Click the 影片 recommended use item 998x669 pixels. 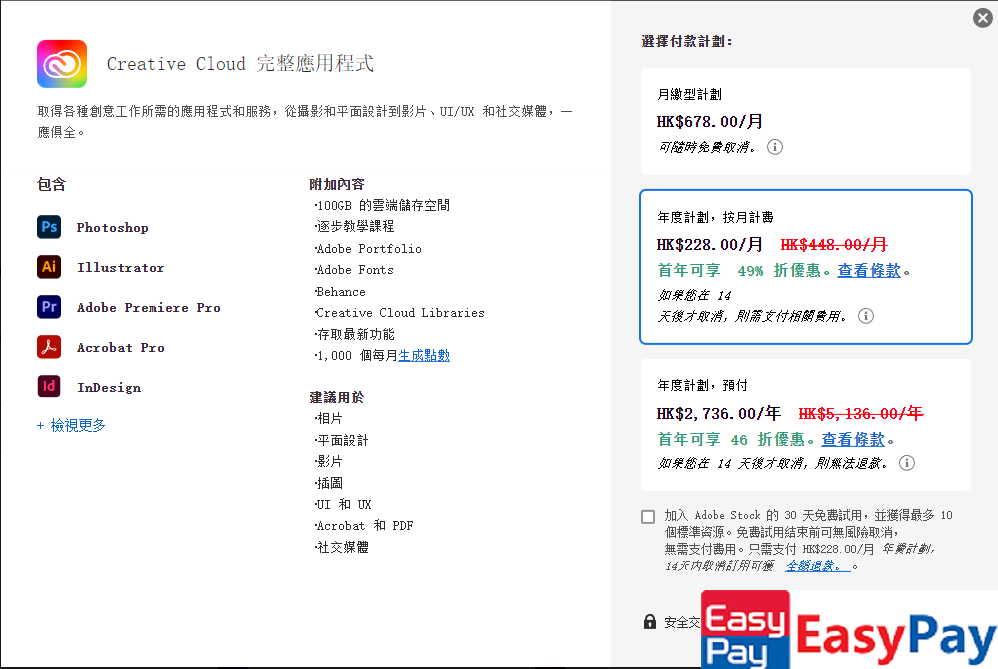(x=329, y=461)
